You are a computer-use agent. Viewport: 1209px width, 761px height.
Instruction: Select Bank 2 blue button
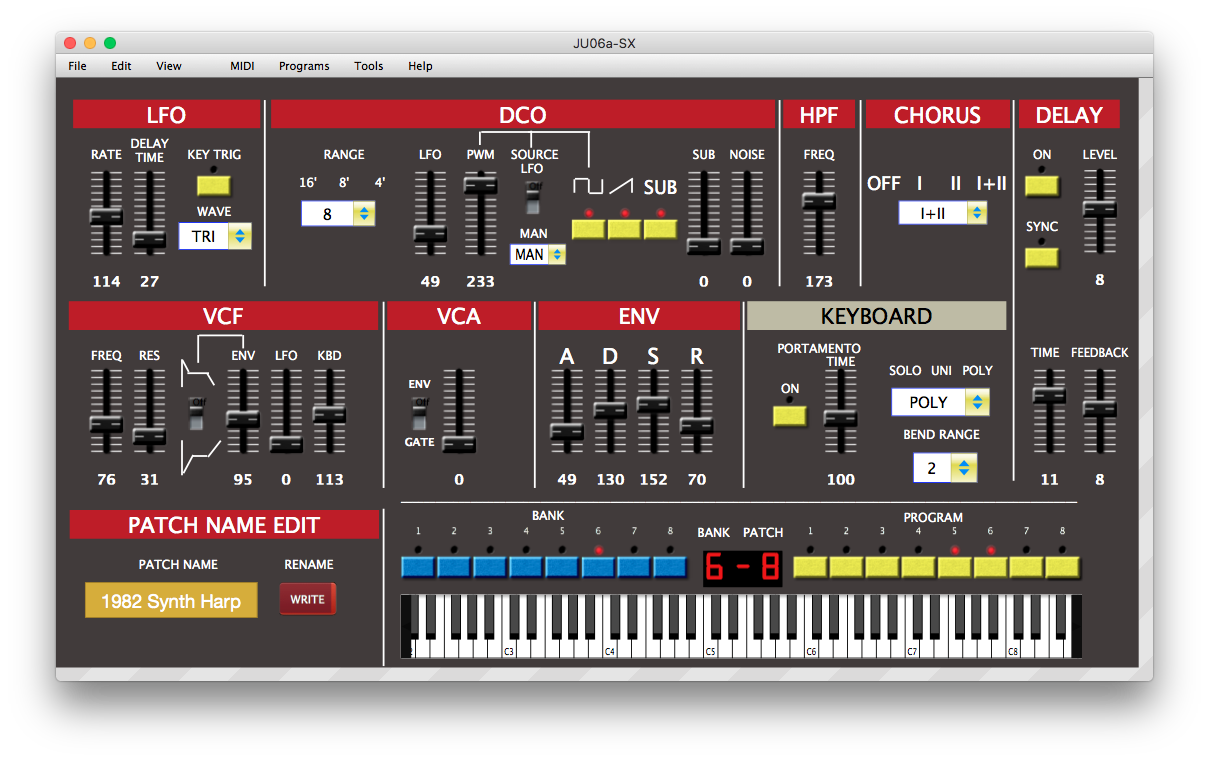pos(454,567)
